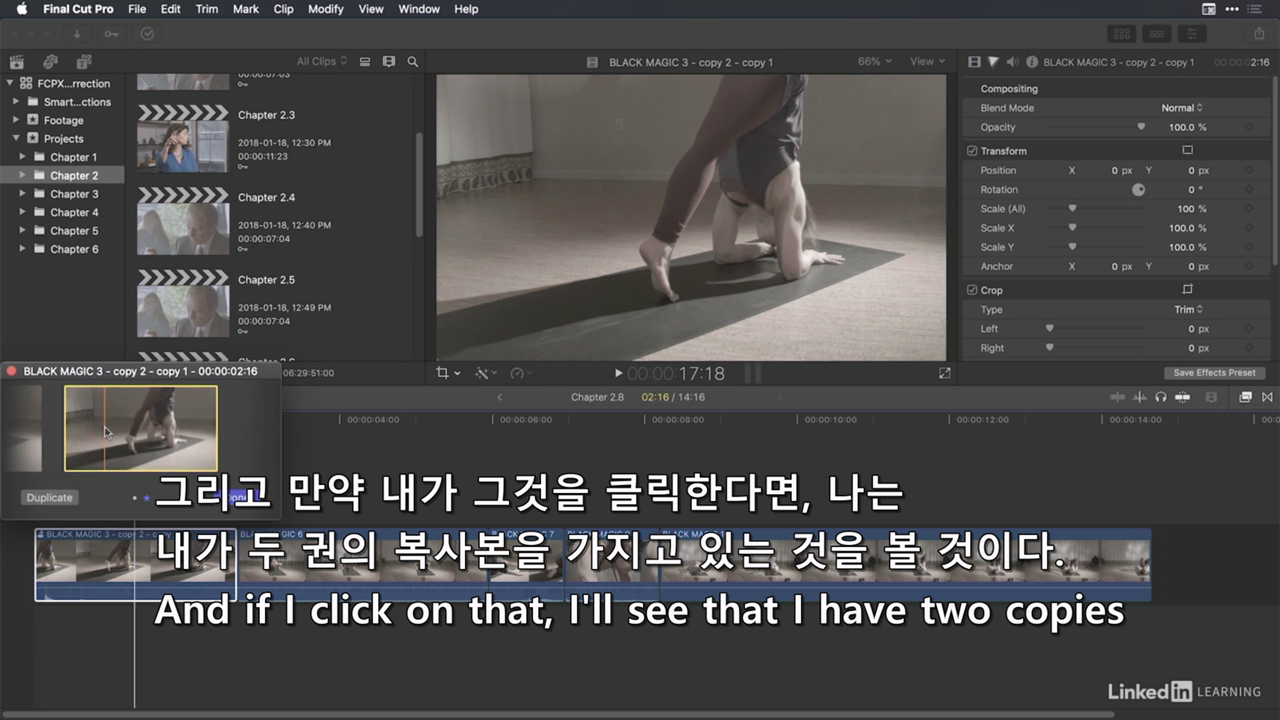Open Effects browser icon
This screenshot has height=720, width=1280.
[1245, 397]
